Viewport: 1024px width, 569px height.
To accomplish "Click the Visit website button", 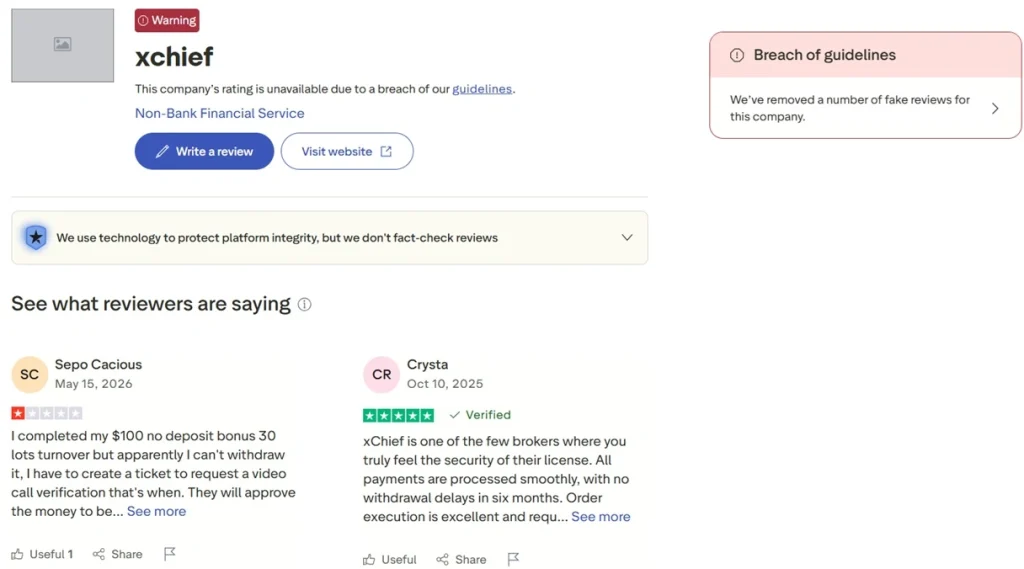I will click(x=347, y=152).
